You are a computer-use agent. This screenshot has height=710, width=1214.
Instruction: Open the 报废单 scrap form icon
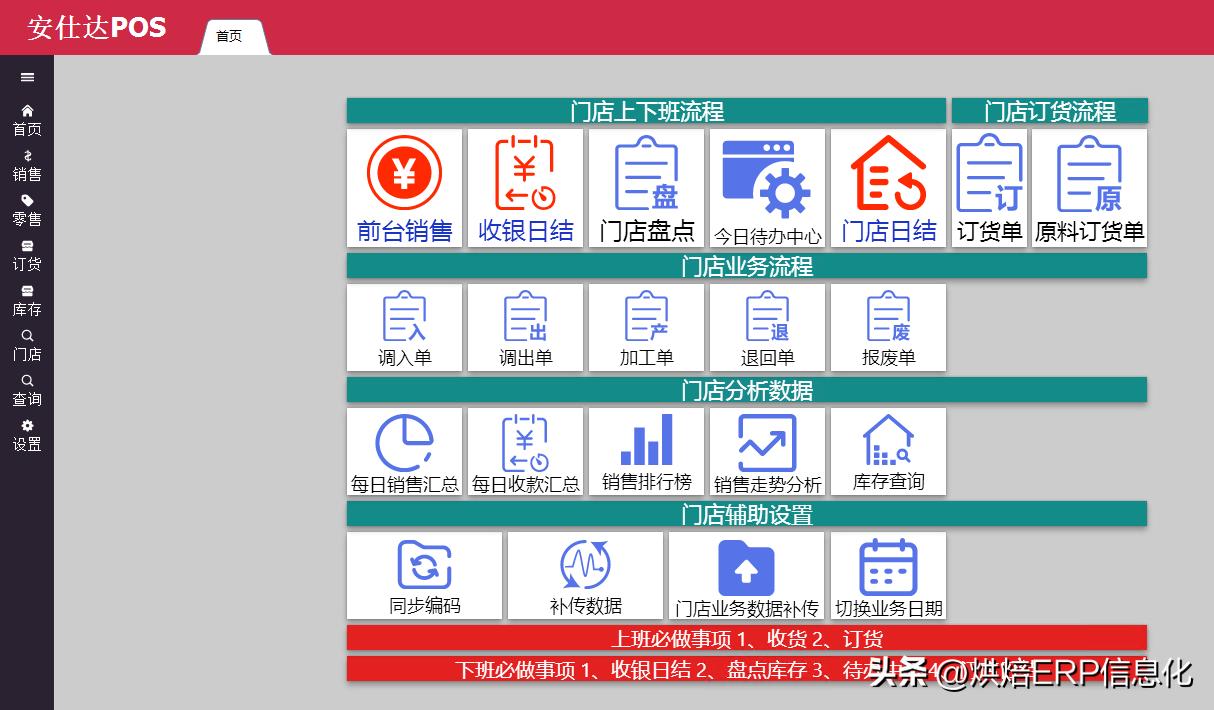tap(887, 325)
